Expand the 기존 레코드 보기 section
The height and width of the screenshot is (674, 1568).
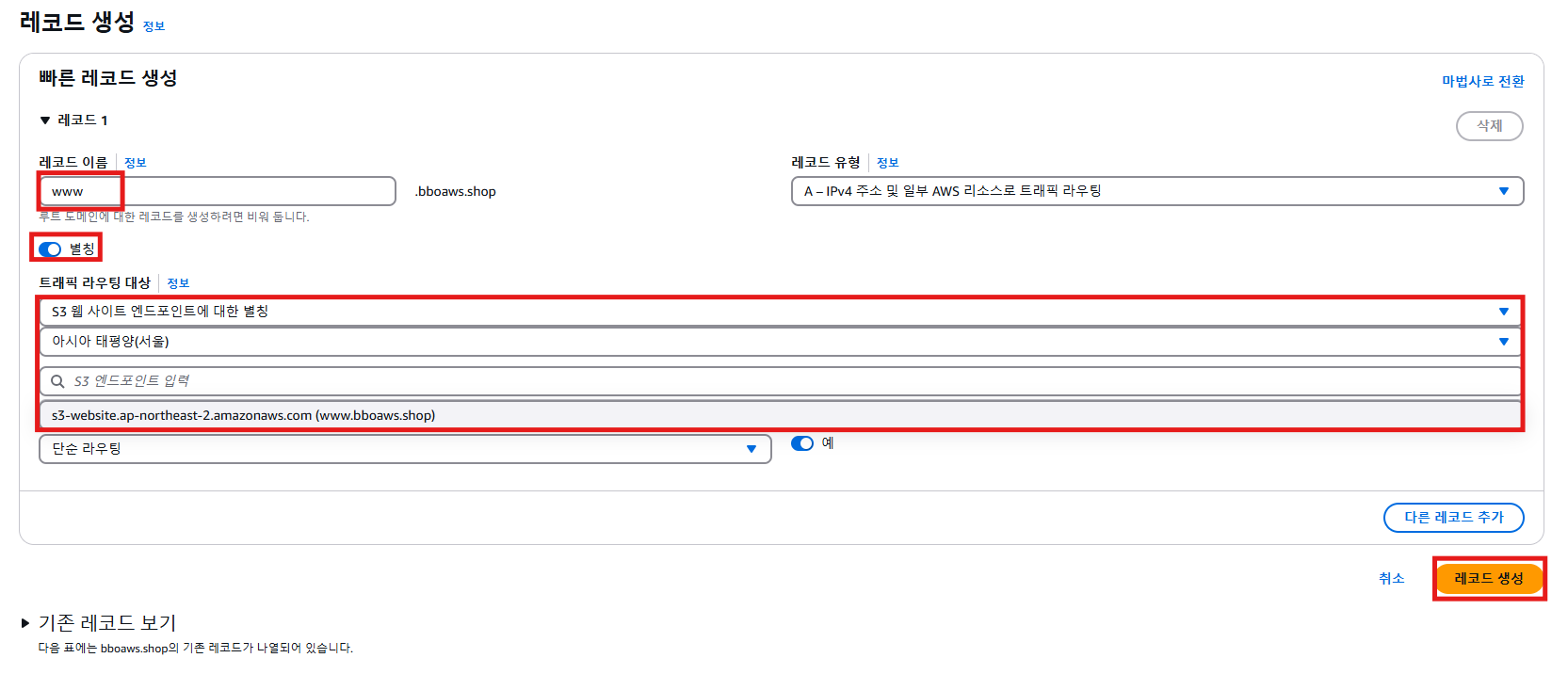click(x=25, y=623)
